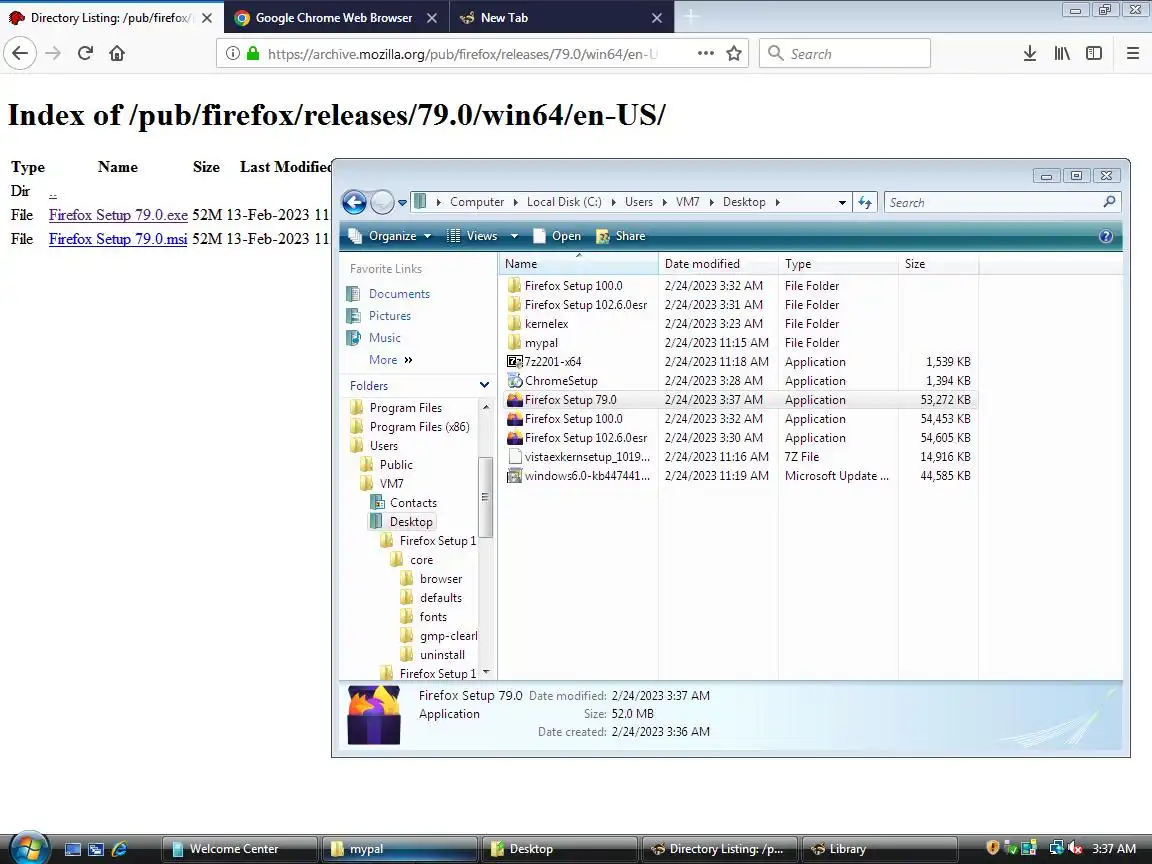1152x864 pixels.
Task: Close the Directory Listing tab
Action: click(x=207, y=18)
